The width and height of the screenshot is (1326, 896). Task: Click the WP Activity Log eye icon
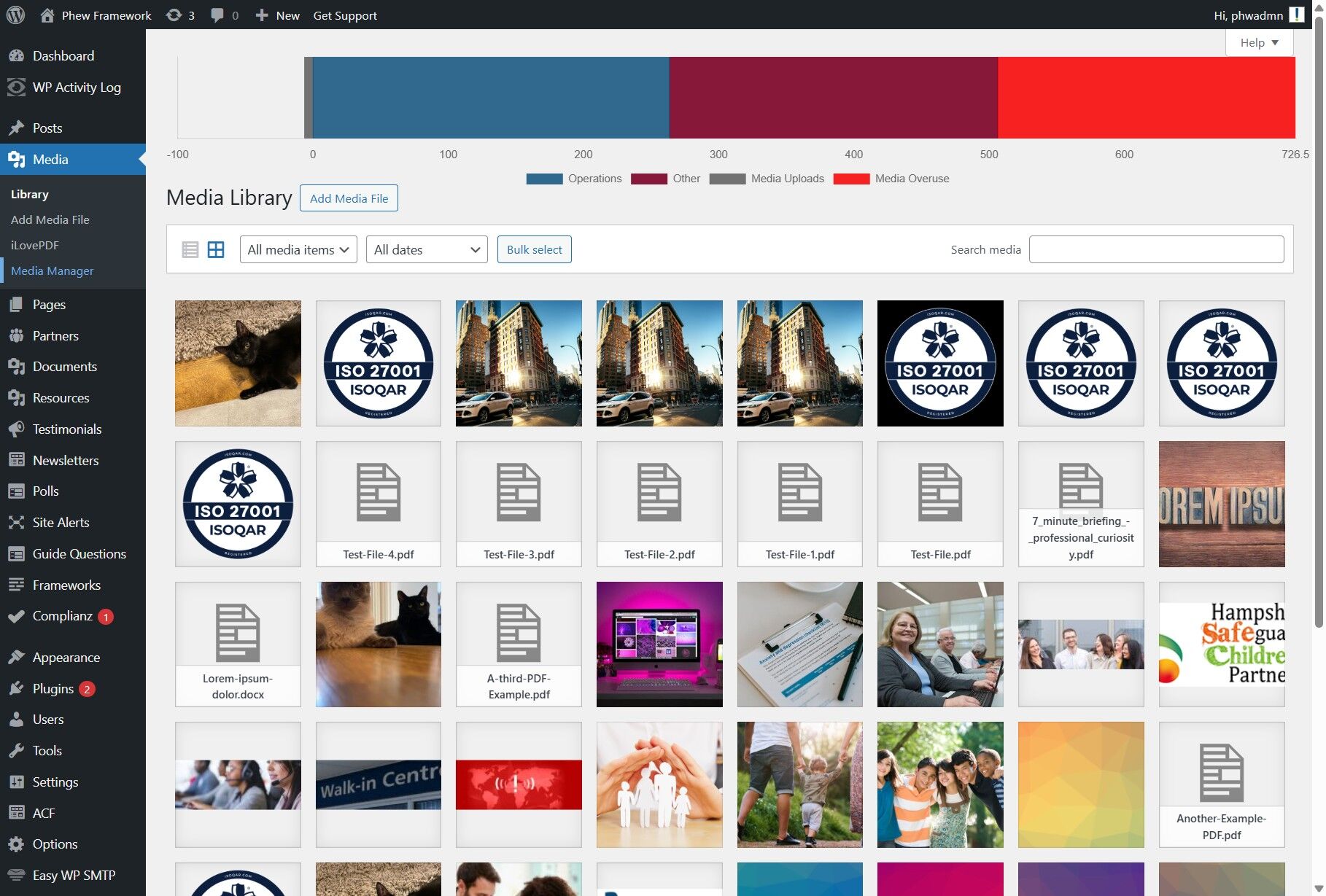[x=16, y=87]
